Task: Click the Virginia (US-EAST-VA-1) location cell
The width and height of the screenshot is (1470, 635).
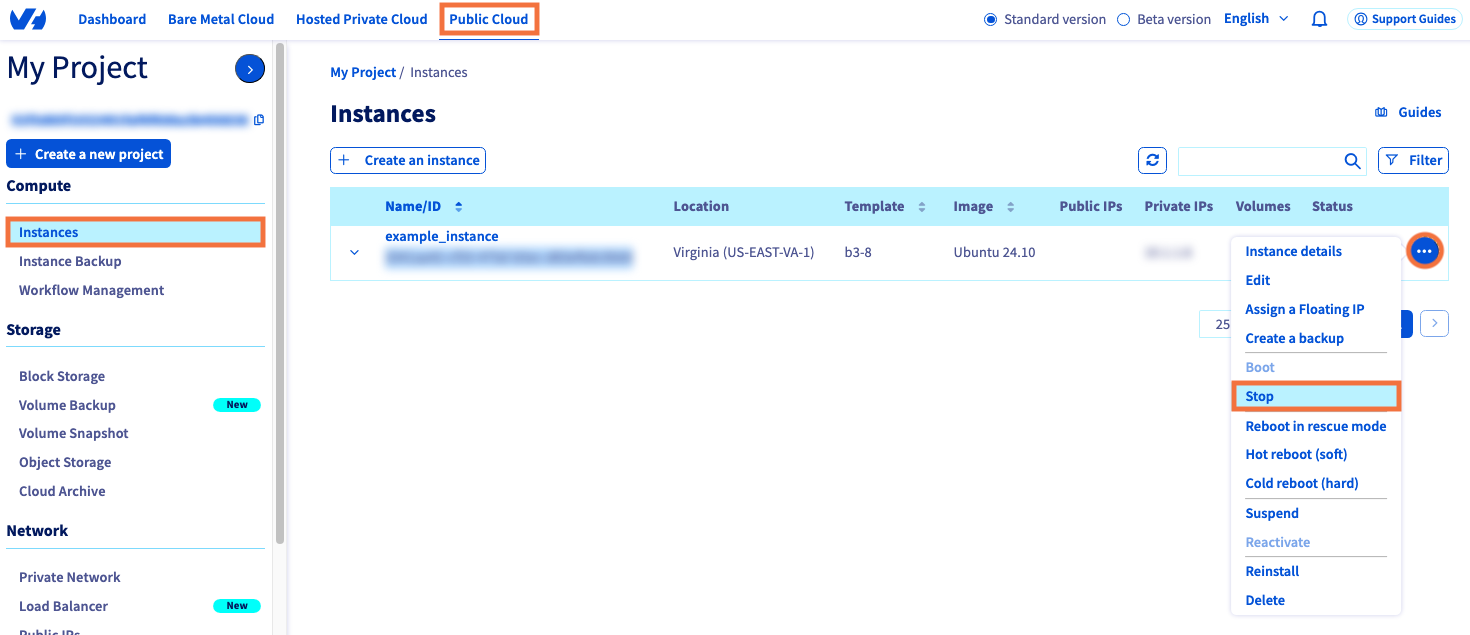Action: (744, 252)
